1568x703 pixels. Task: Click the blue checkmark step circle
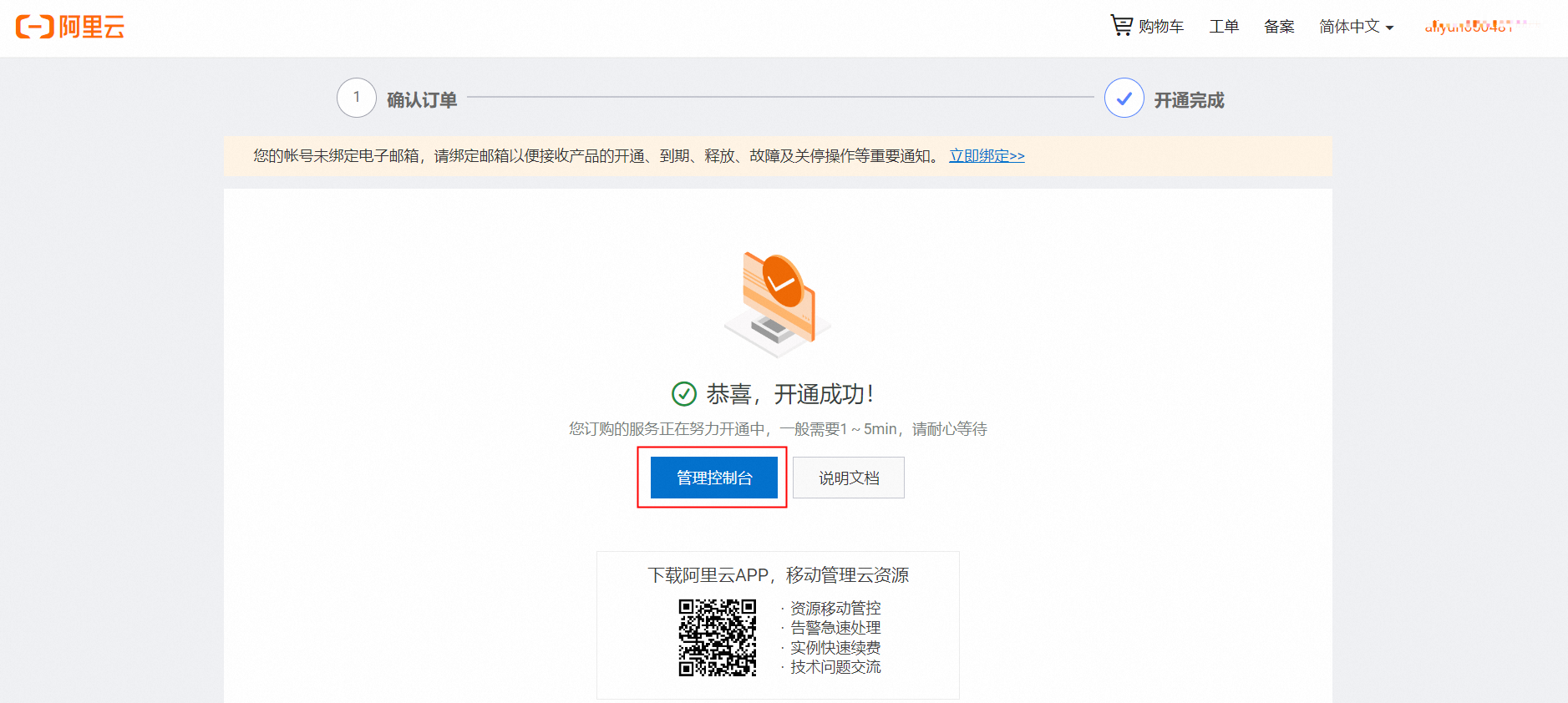pyautogui.click(x=1124, y=98)
